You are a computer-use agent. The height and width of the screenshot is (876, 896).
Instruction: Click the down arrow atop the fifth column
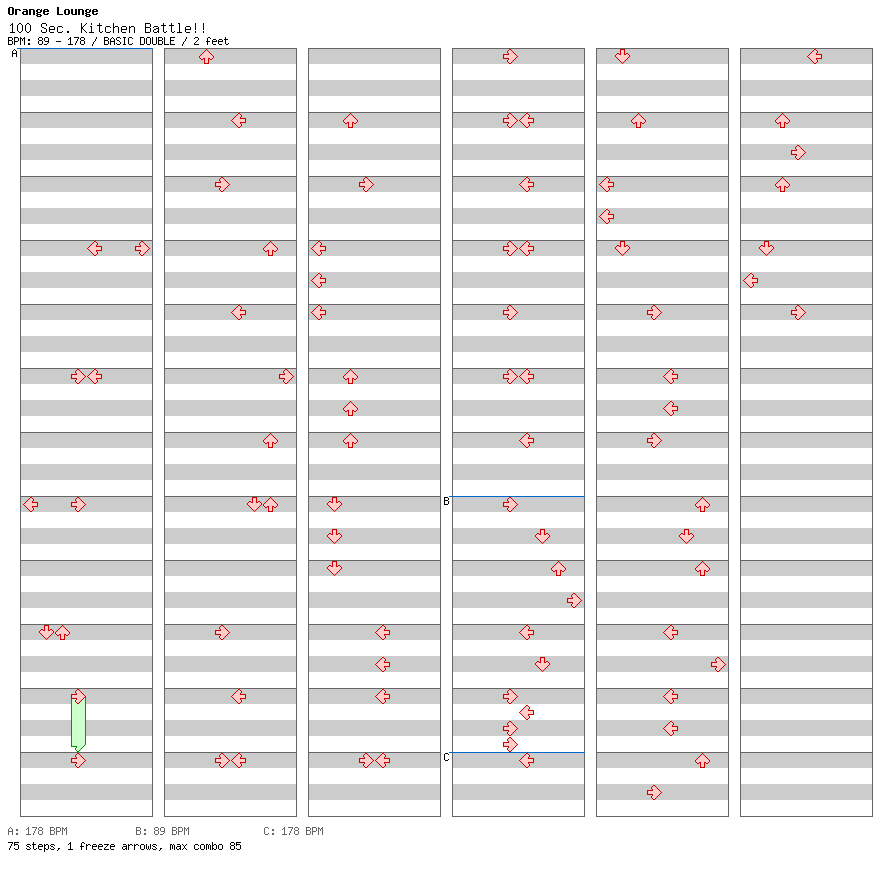pos(622,57)
